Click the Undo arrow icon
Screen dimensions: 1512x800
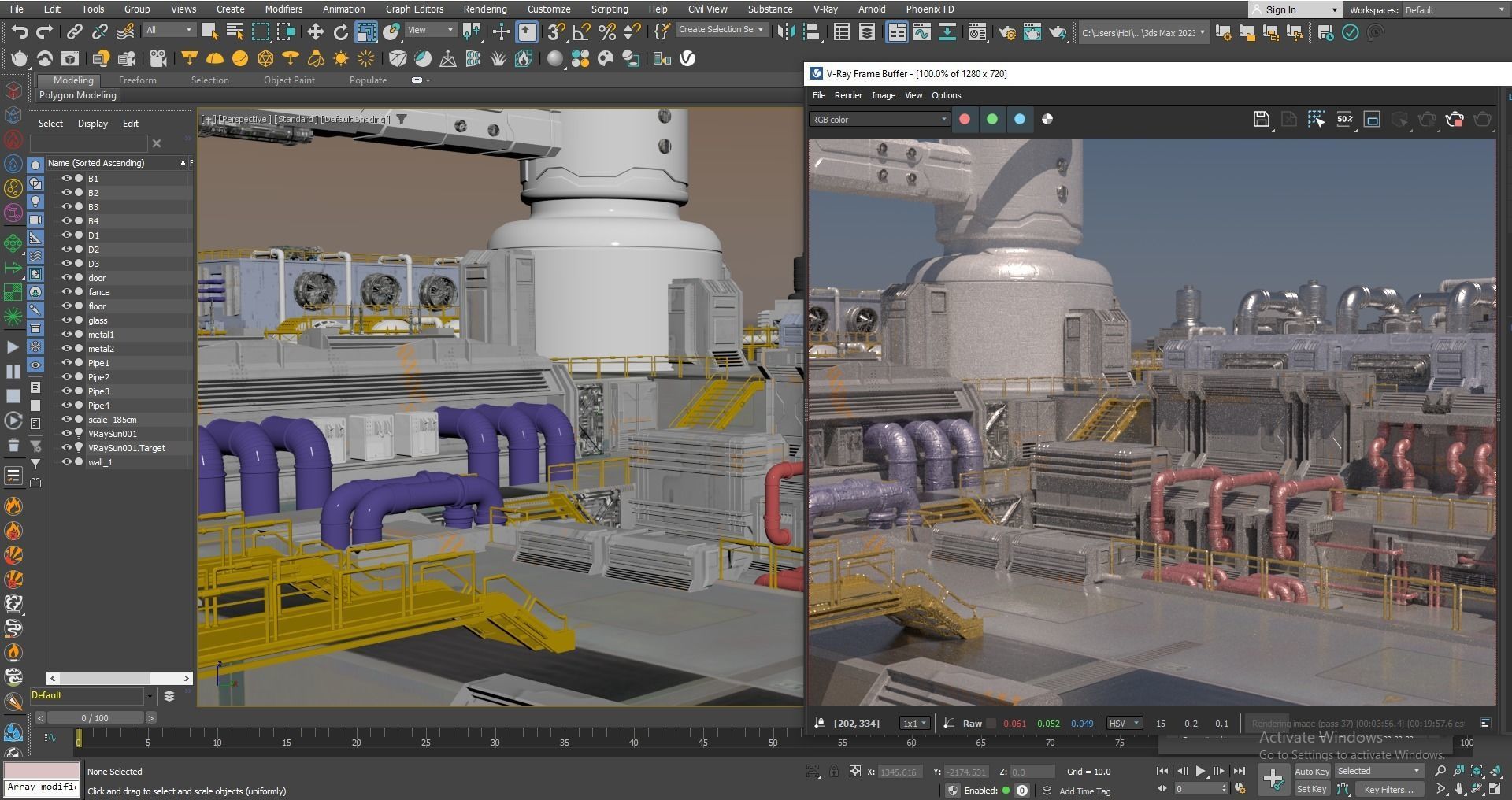[19, 32]
